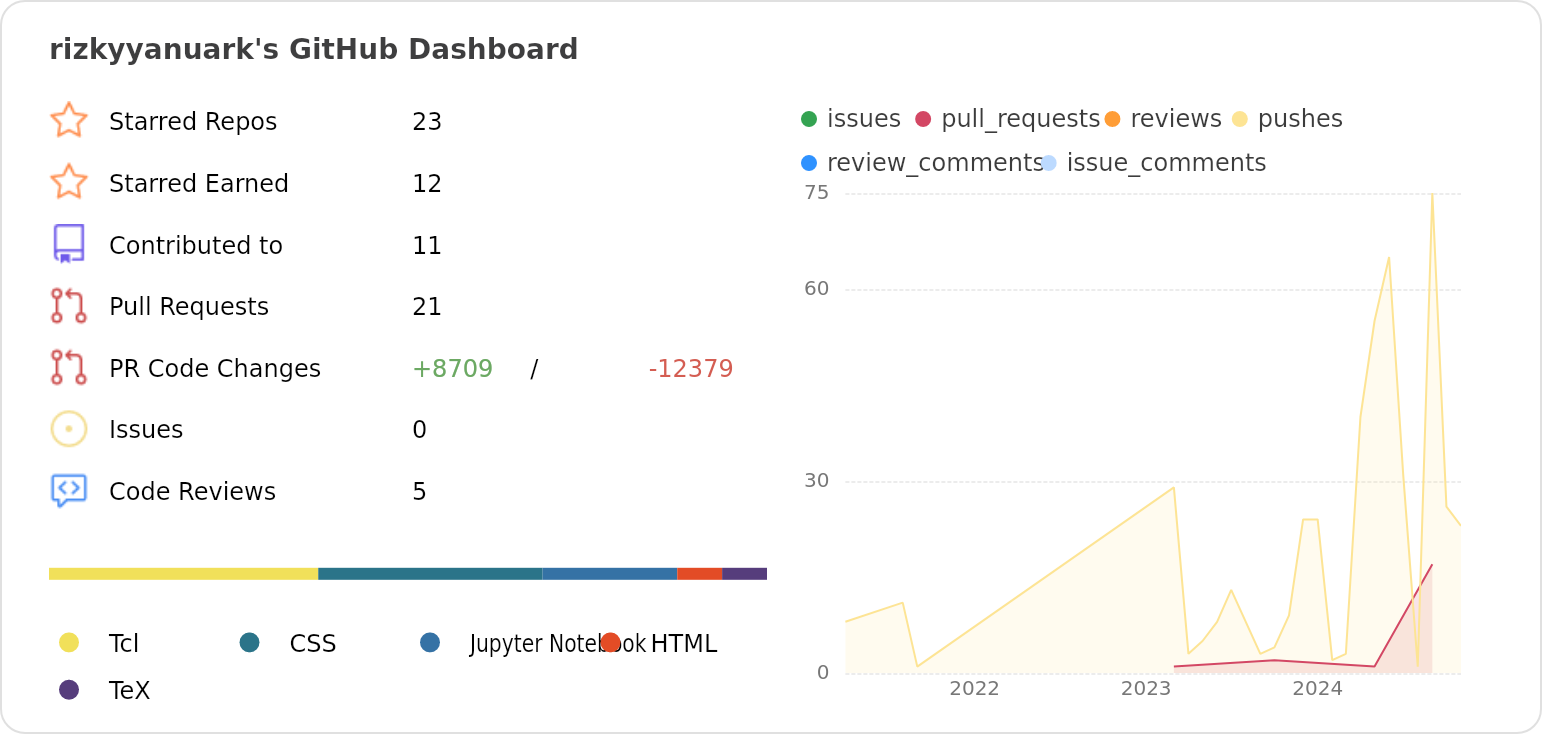Viewport: 1542px width, 734px height.
Task: Click the Pull Requests icon
Action: coord(69,306)
